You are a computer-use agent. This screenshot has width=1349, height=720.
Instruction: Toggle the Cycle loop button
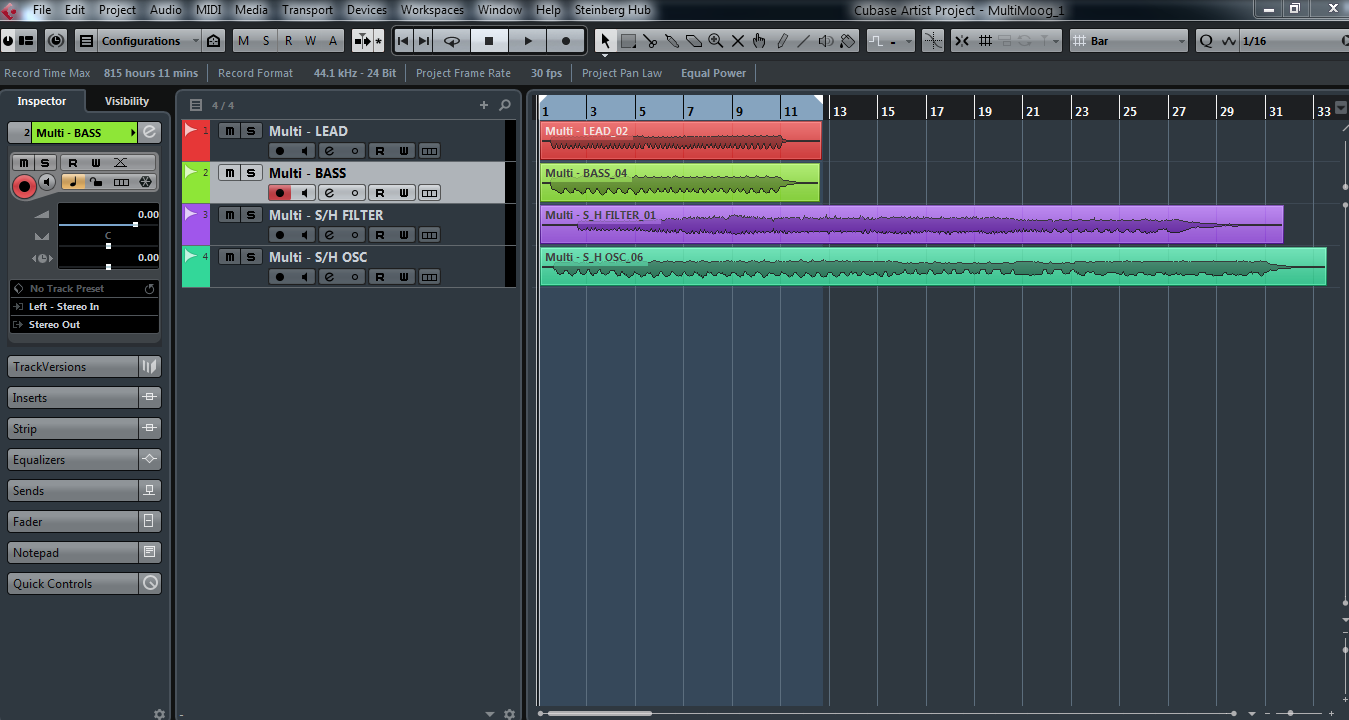(452, 41)
